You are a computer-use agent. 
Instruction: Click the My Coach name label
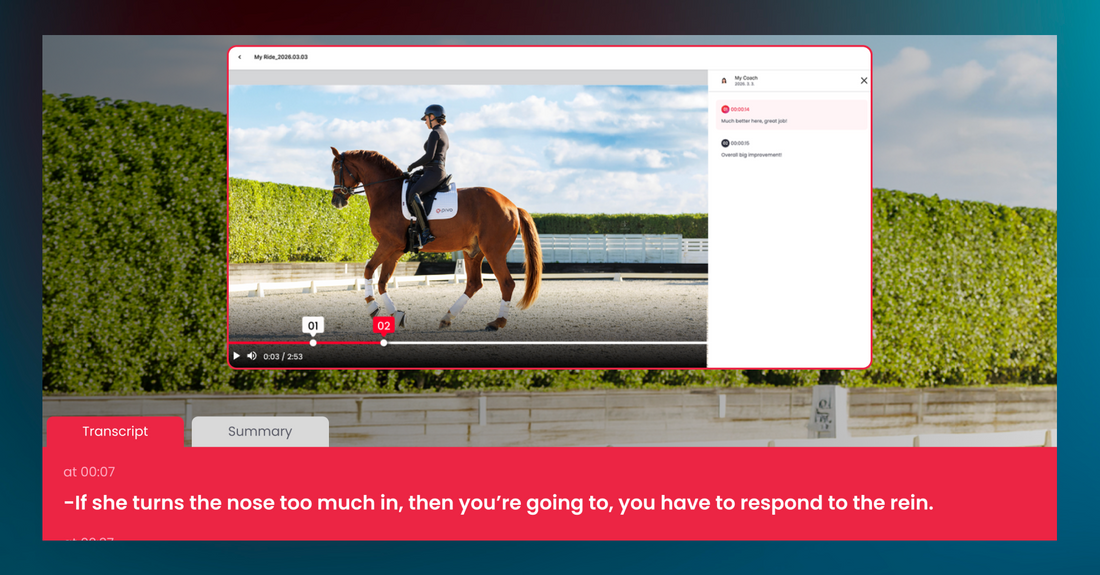pos(746,78)
